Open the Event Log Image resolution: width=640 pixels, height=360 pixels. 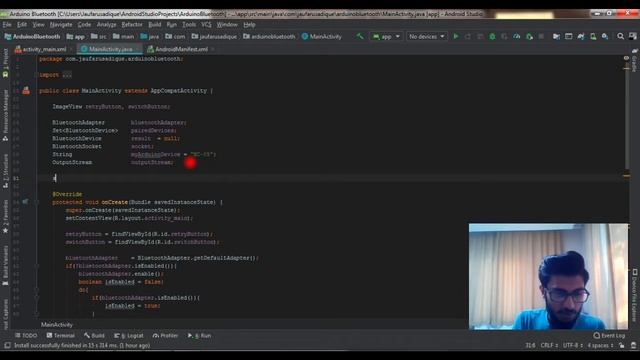[x=609, y=336]
